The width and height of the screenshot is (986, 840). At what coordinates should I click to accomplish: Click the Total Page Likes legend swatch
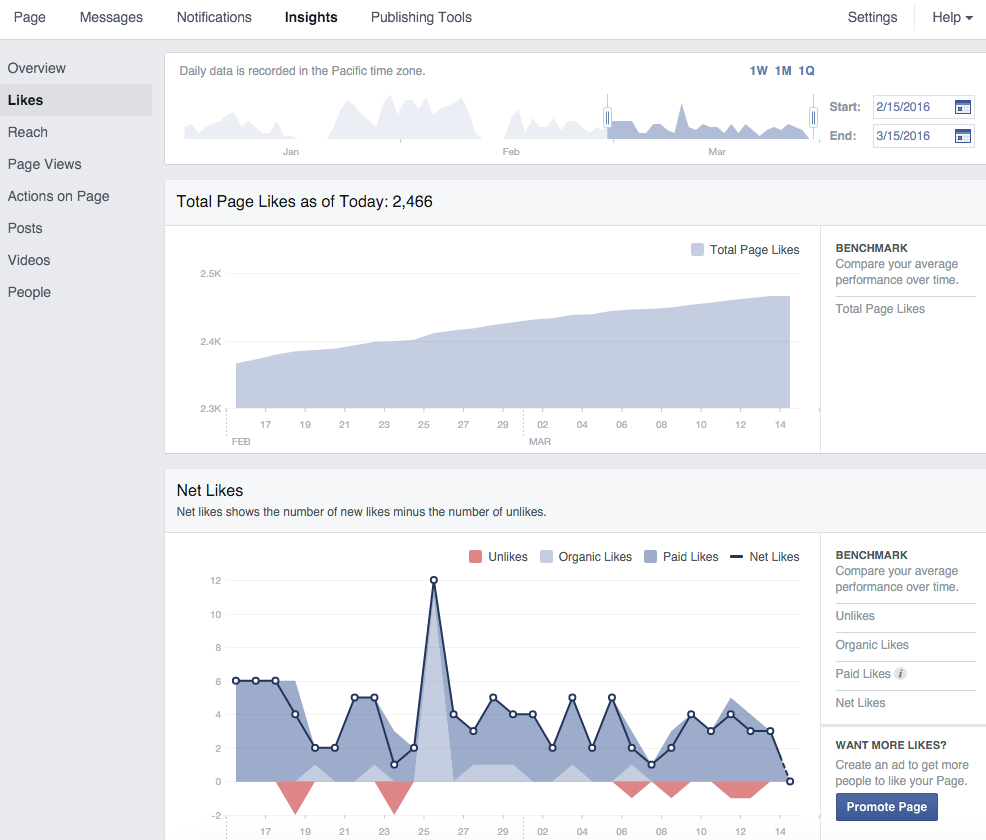point(697,250)
